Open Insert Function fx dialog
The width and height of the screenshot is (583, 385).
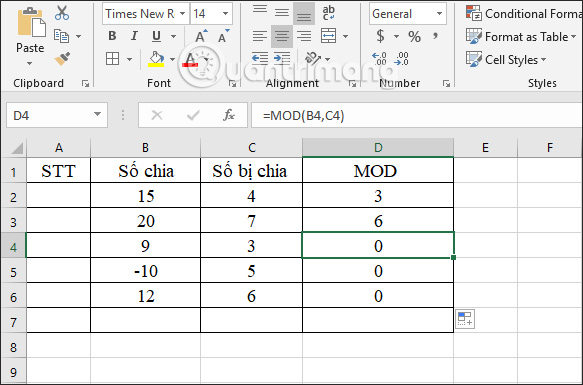tap(229, 115)
